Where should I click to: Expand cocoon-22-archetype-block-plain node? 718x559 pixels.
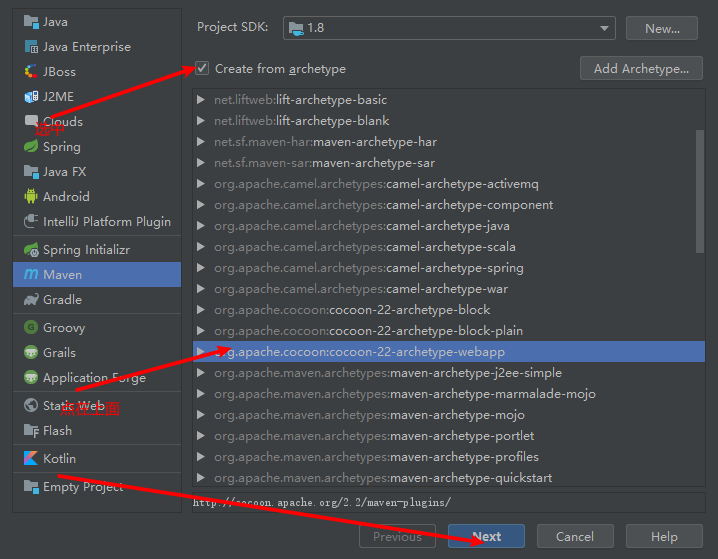(x=201, y=331)
